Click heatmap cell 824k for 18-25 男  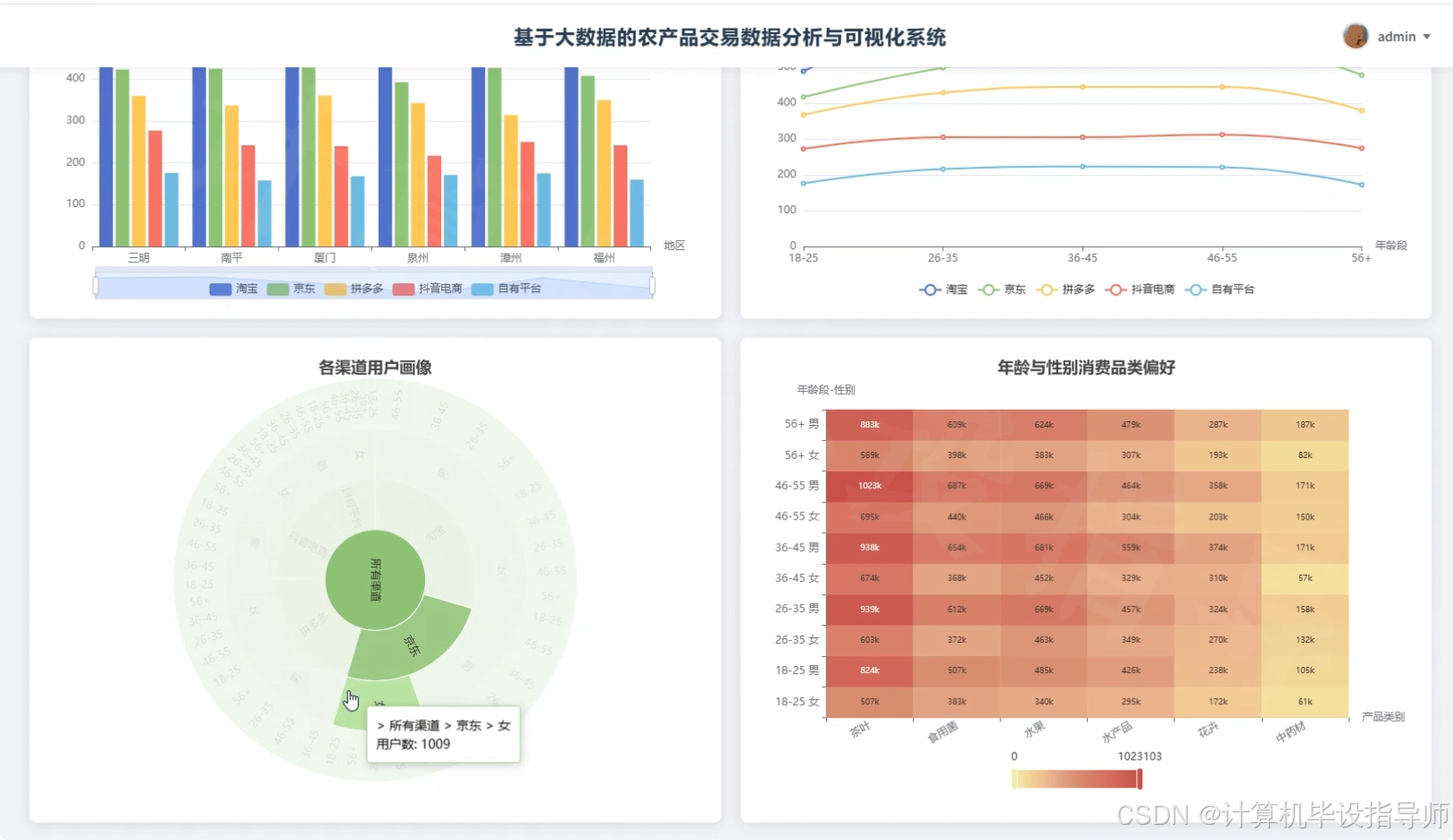coord(870,670)
